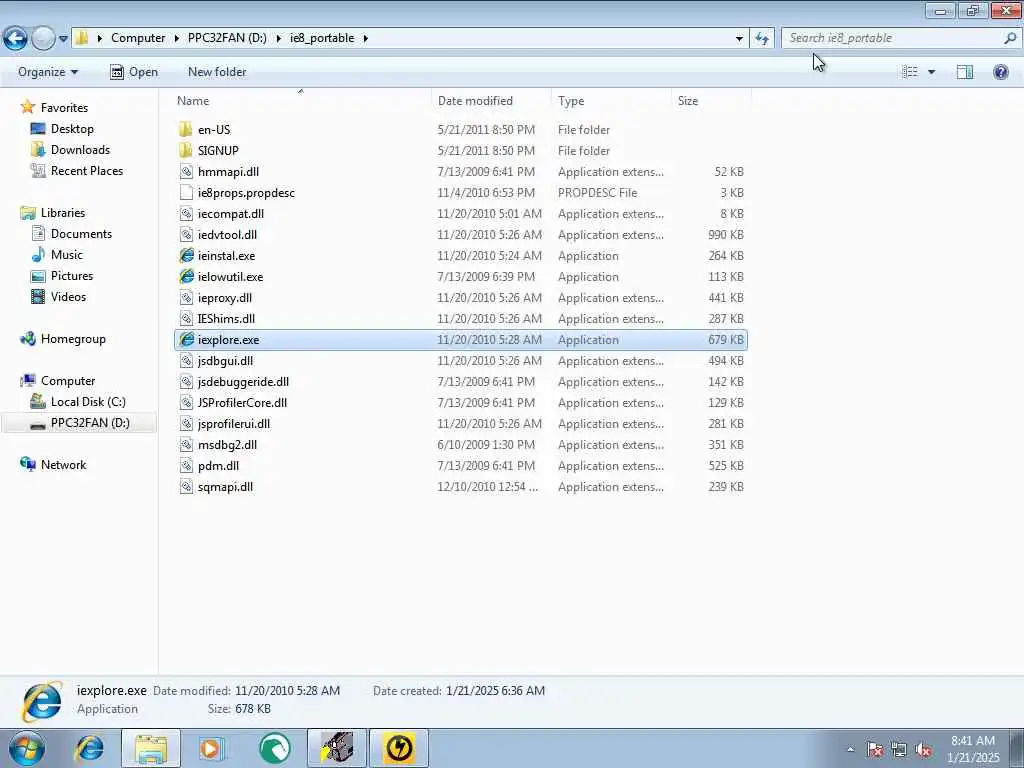This screenshot has height=768, width=1024.
Task: Open Recent Places in the navigation pane
Action: pos(87,170)
